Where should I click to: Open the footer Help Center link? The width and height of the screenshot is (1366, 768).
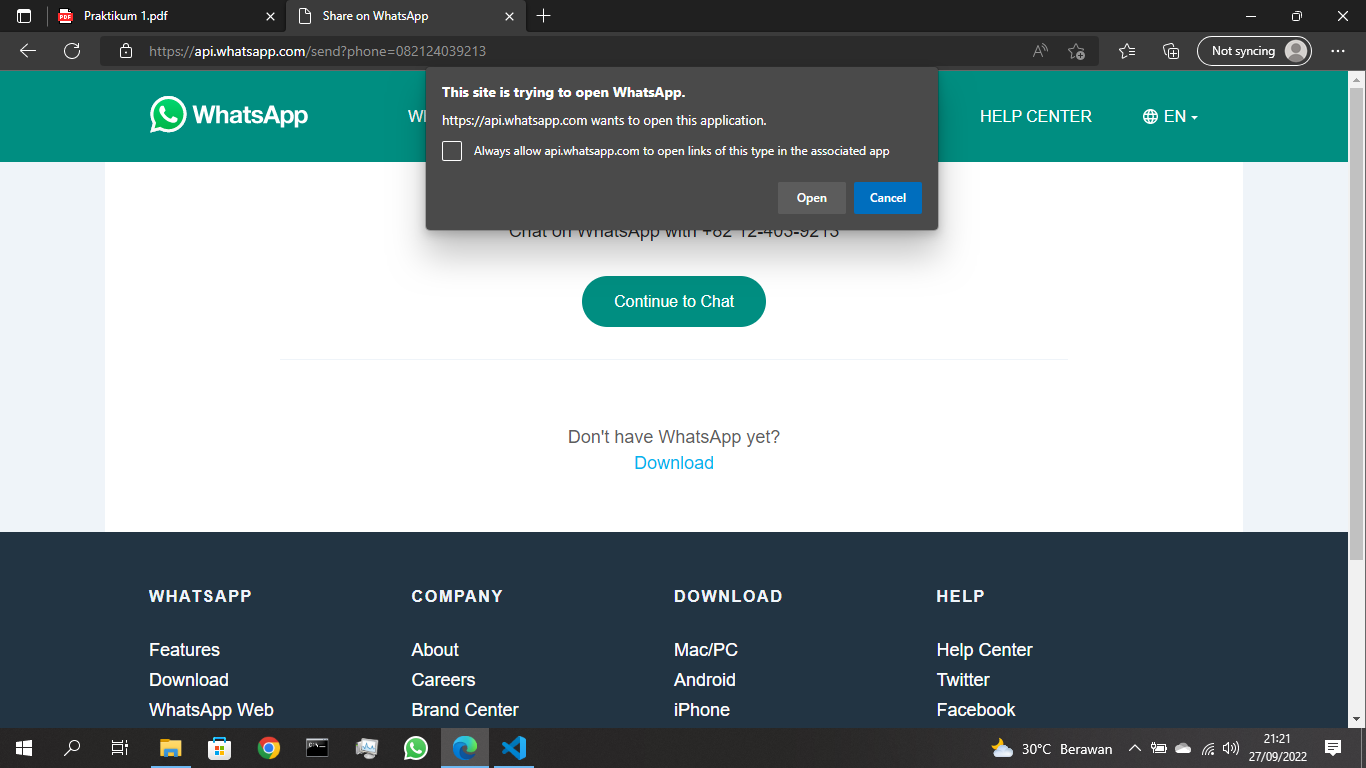click(x=984, y=650)
